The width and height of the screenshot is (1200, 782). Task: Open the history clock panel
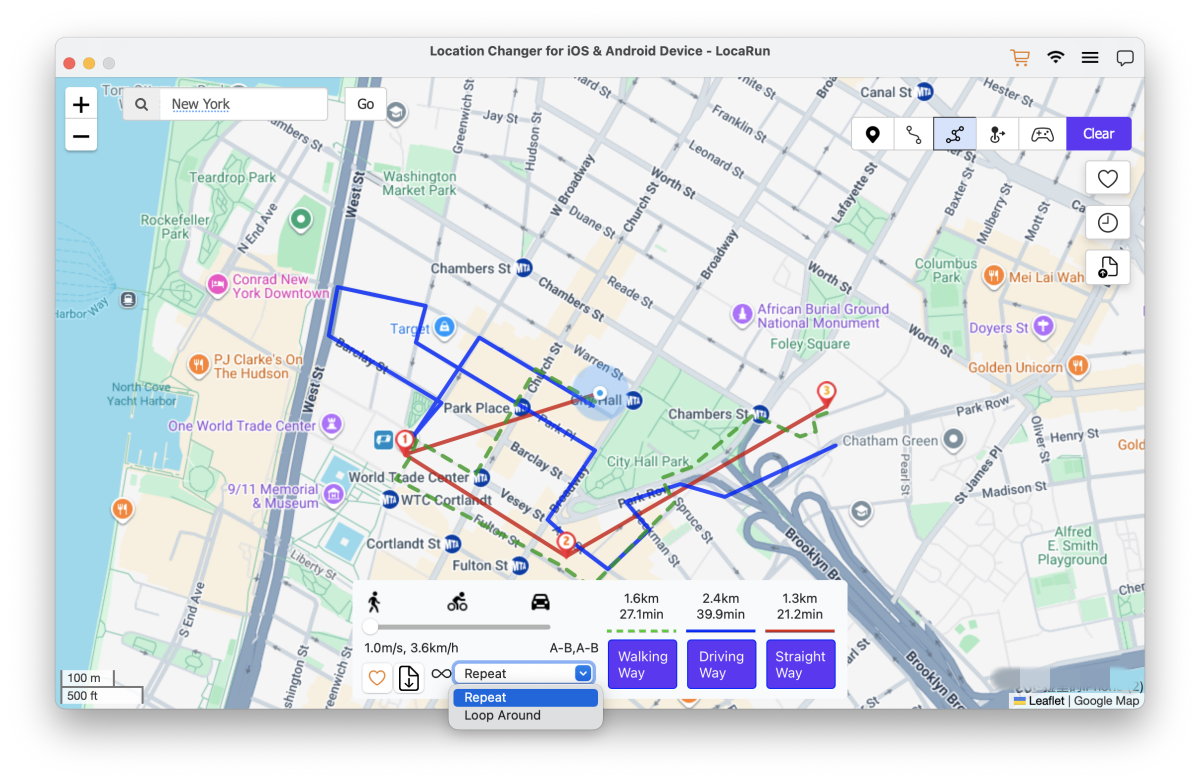point(1107,223)
